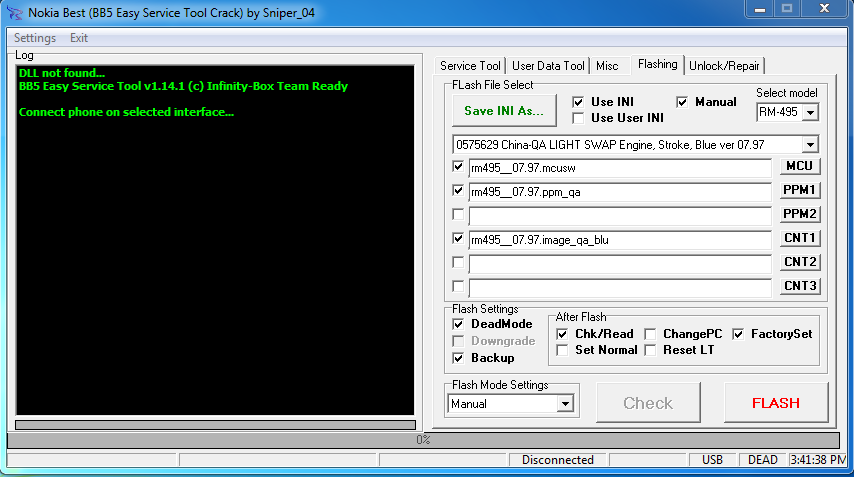Image resolution: width=854 pixels, height=477 pixels.
Task: Expand the Select model RM-495 dropdown
Action: [810, 113]
